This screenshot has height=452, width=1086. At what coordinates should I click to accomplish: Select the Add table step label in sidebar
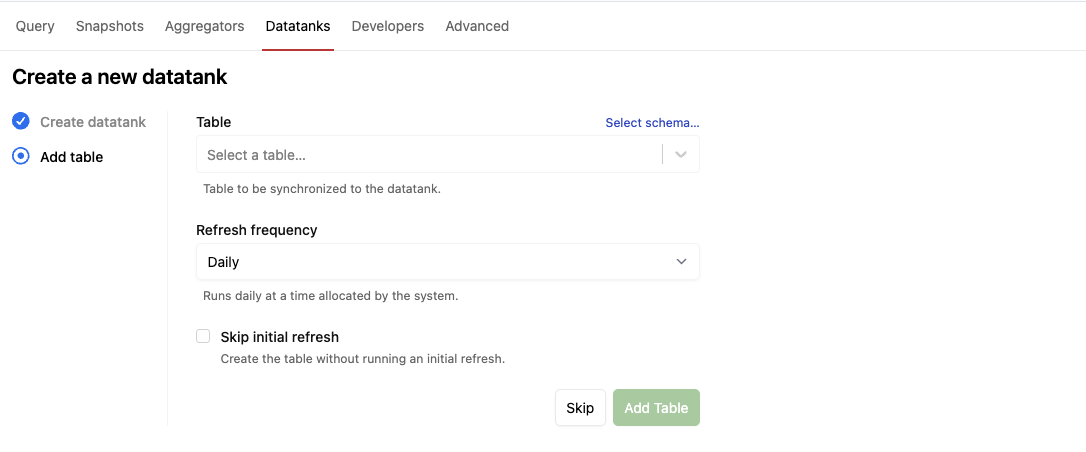click(71, 157)
